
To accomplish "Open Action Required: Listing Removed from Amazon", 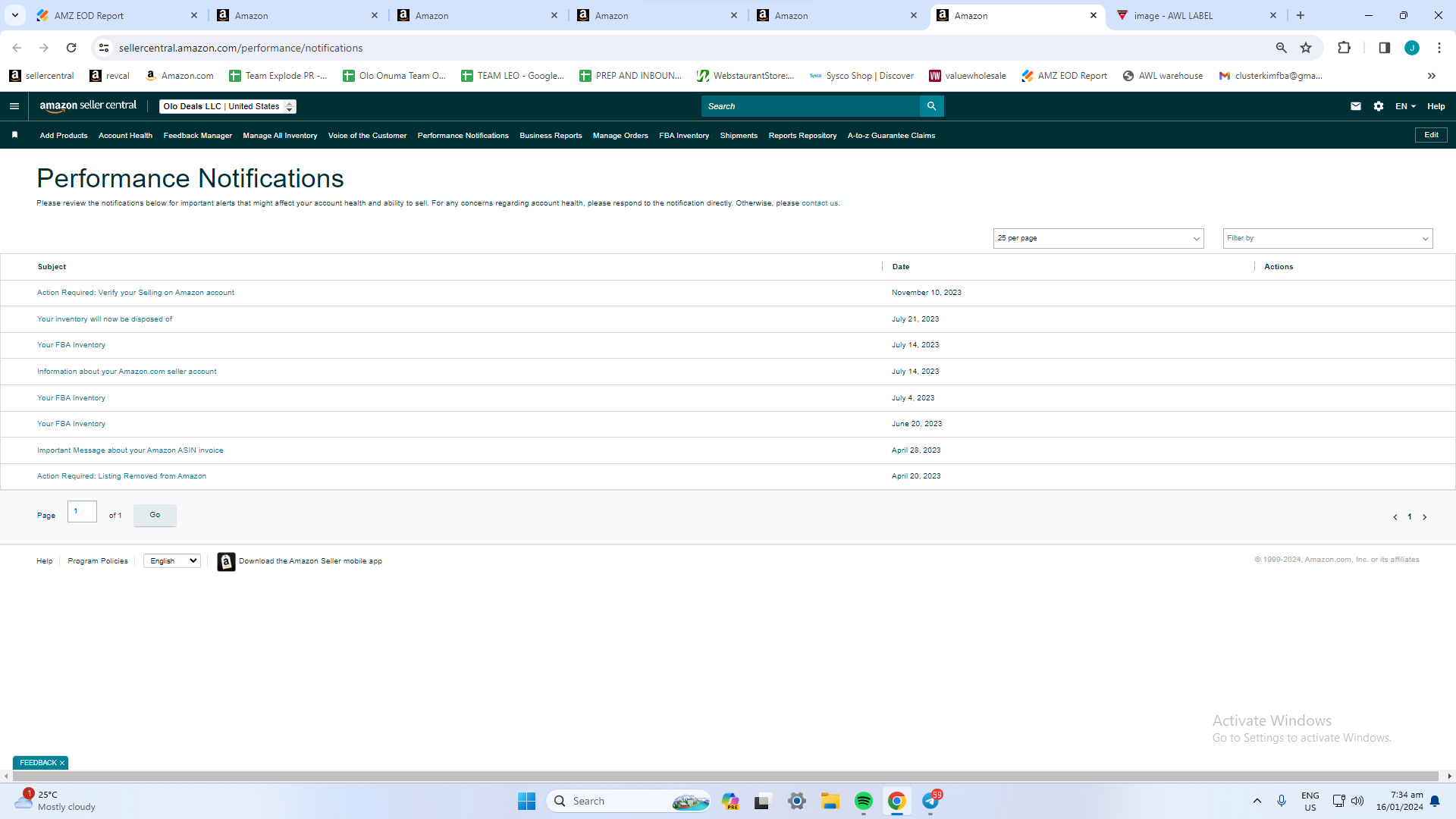I will (x=121, y=476).
